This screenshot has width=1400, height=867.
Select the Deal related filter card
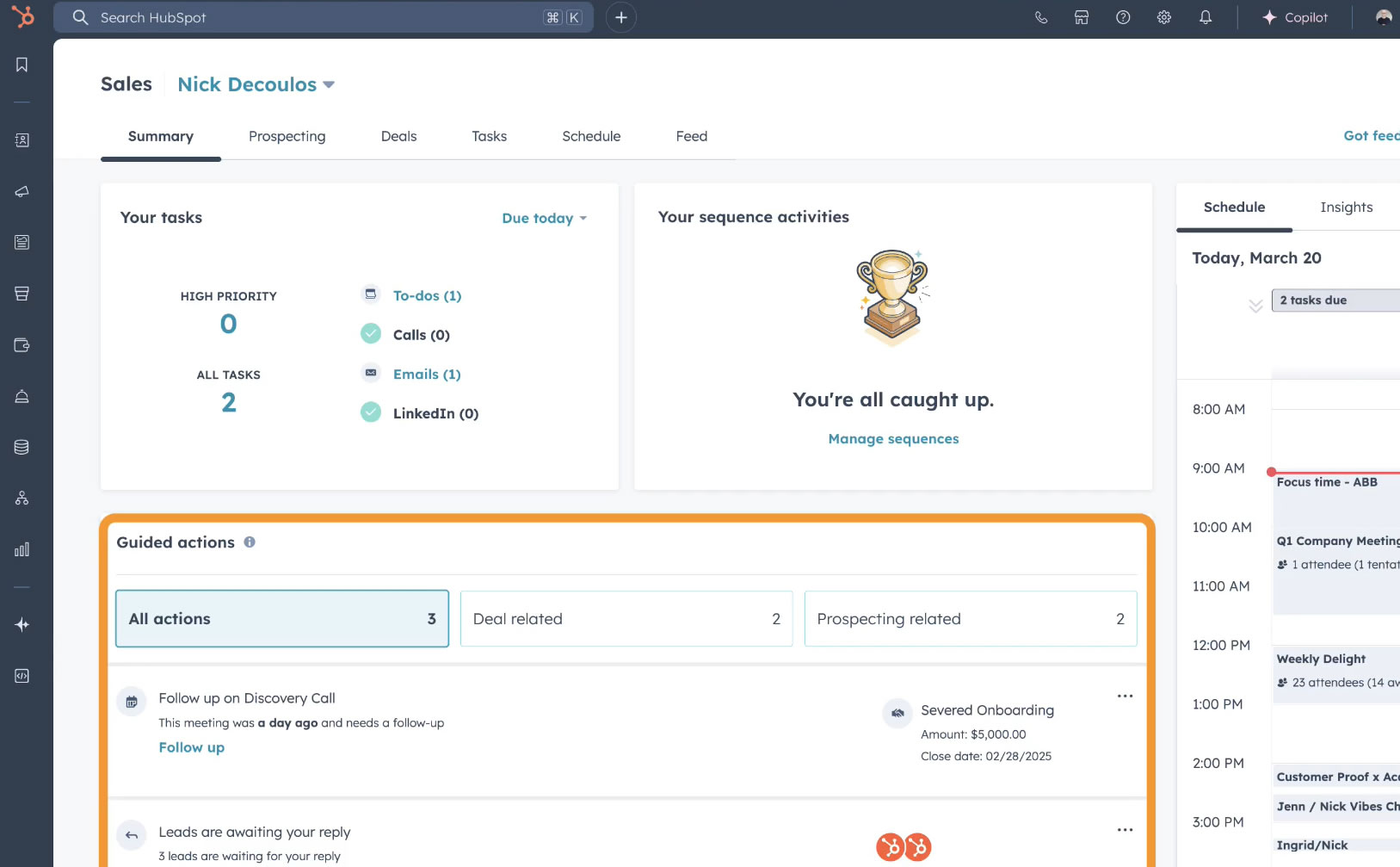click(626, 618)
